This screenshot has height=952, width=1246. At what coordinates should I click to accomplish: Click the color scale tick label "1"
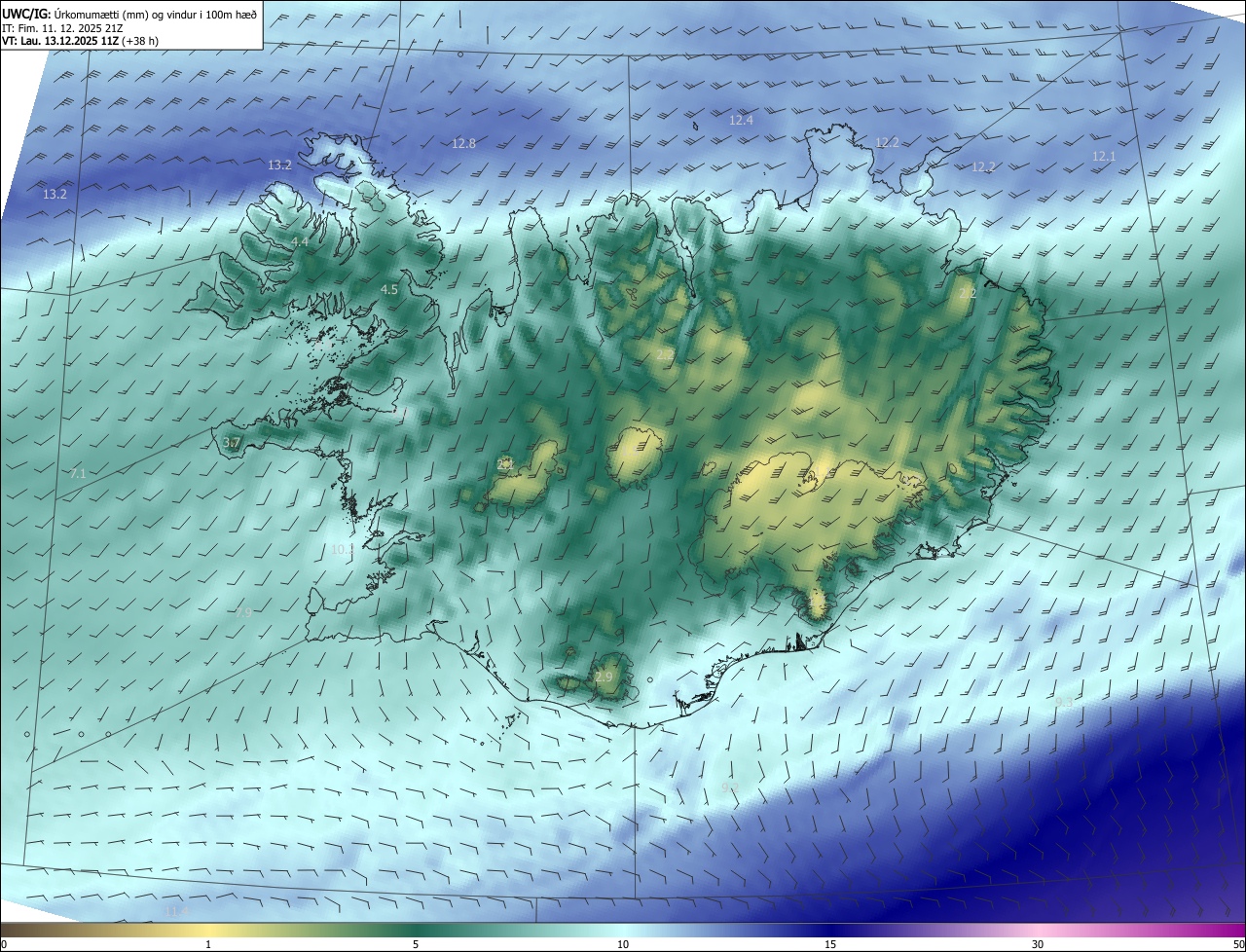[208, 944]
